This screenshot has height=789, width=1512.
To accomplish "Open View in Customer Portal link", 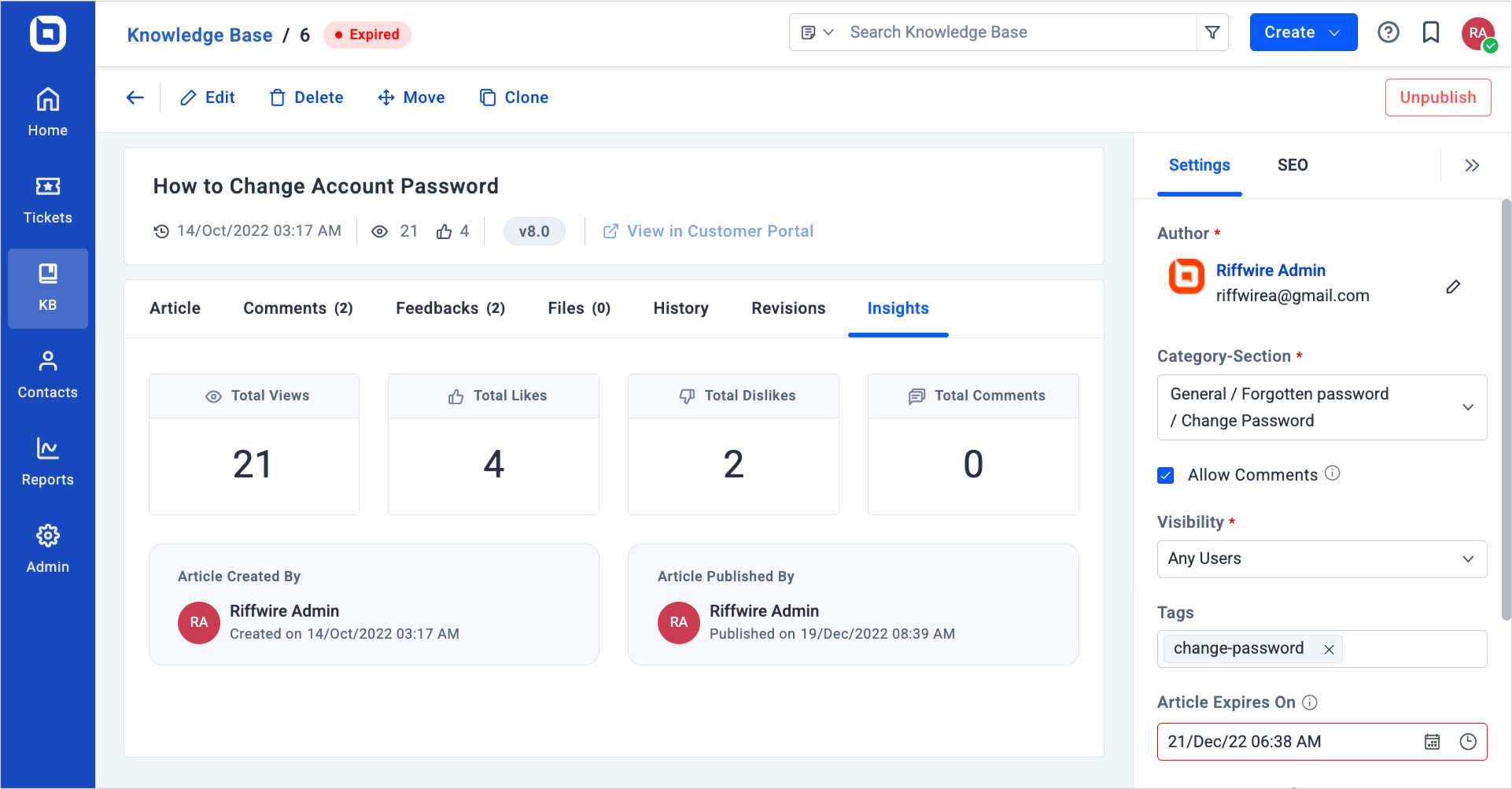I will [x=708, y=231].
